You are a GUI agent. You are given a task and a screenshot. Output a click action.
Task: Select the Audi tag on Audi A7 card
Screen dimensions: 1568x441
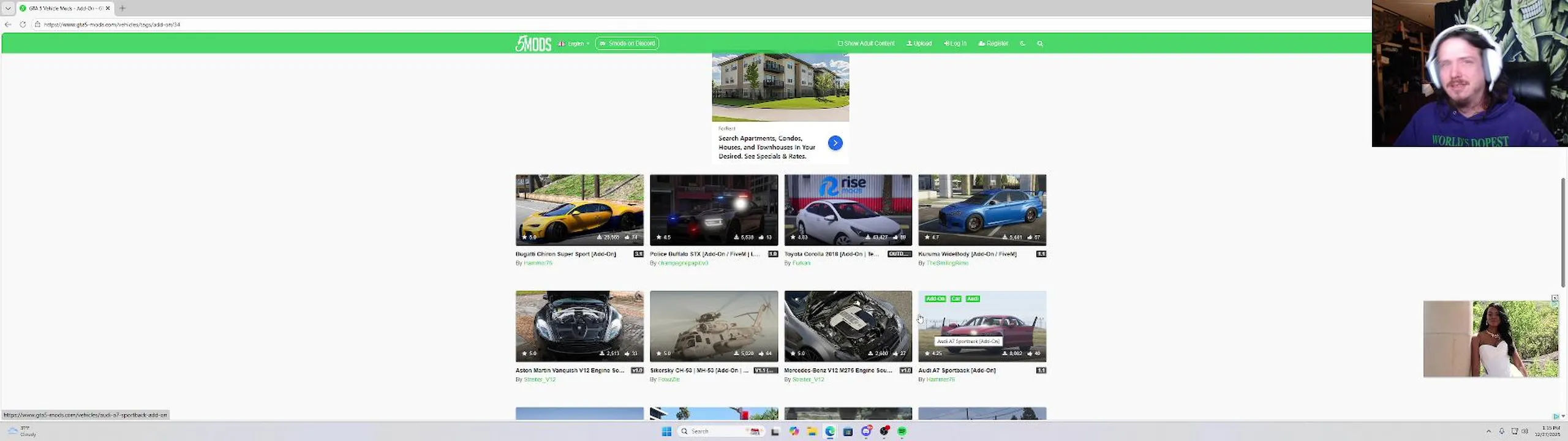point(973,299)
